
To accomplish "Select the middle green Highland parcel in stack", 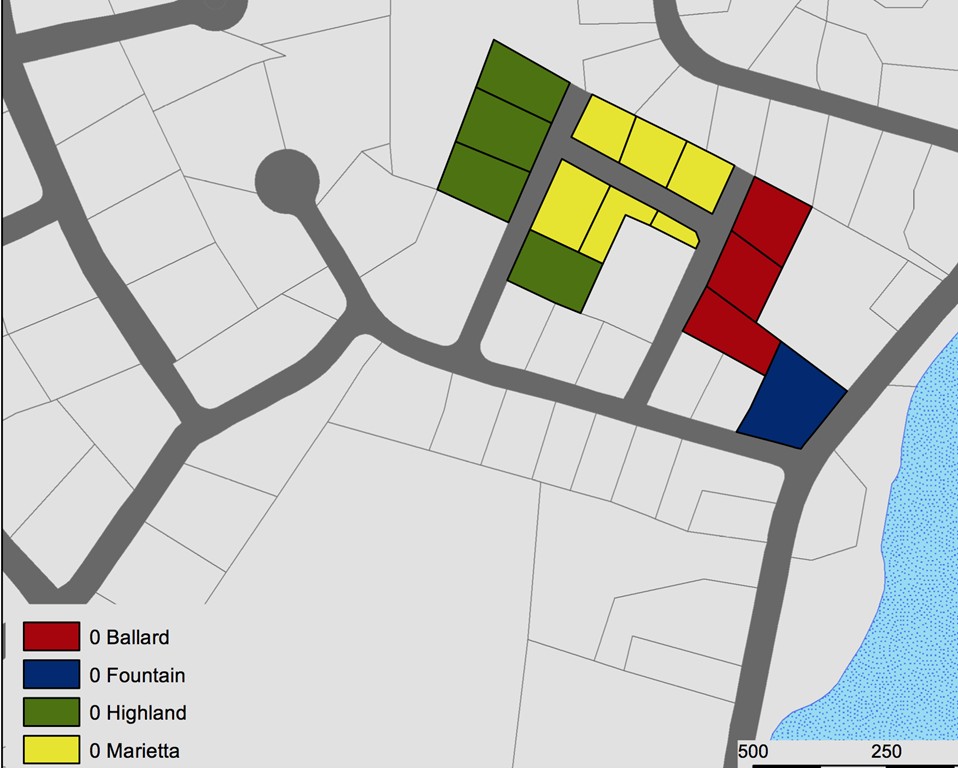I will [x=503, y=130].
